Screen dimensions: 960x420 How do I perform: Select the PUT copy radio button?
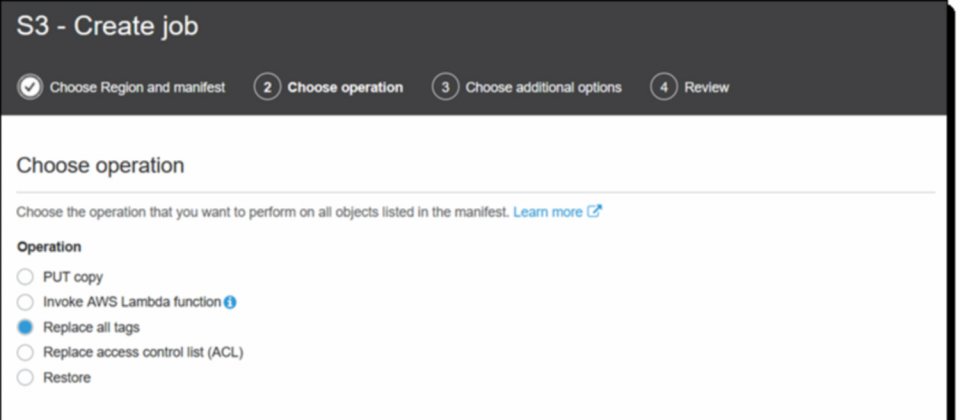[x=25, y=277]
